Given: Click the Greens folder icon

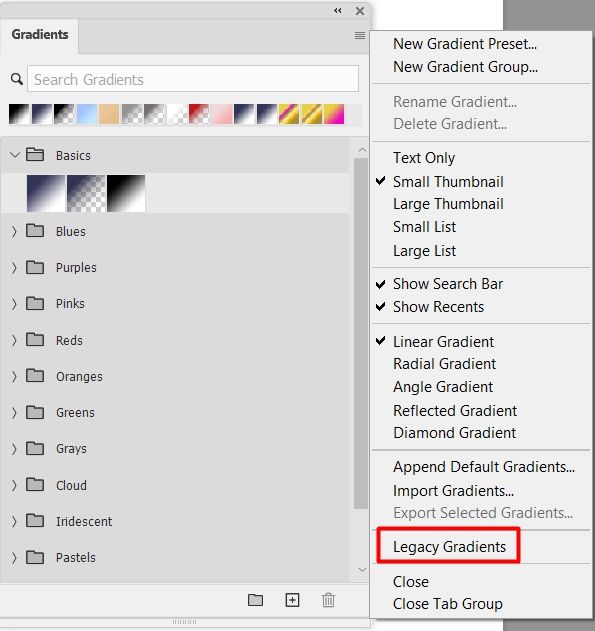Looking at the screenshot, I should coord(35,412).
